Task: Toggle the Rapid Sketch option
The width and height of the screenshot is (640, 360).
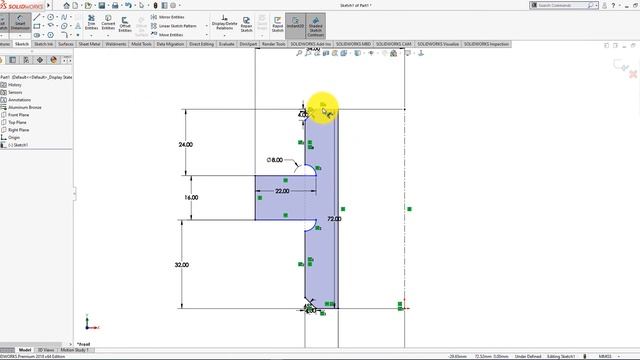Action: pyautogui.click(x=278, y=24)
